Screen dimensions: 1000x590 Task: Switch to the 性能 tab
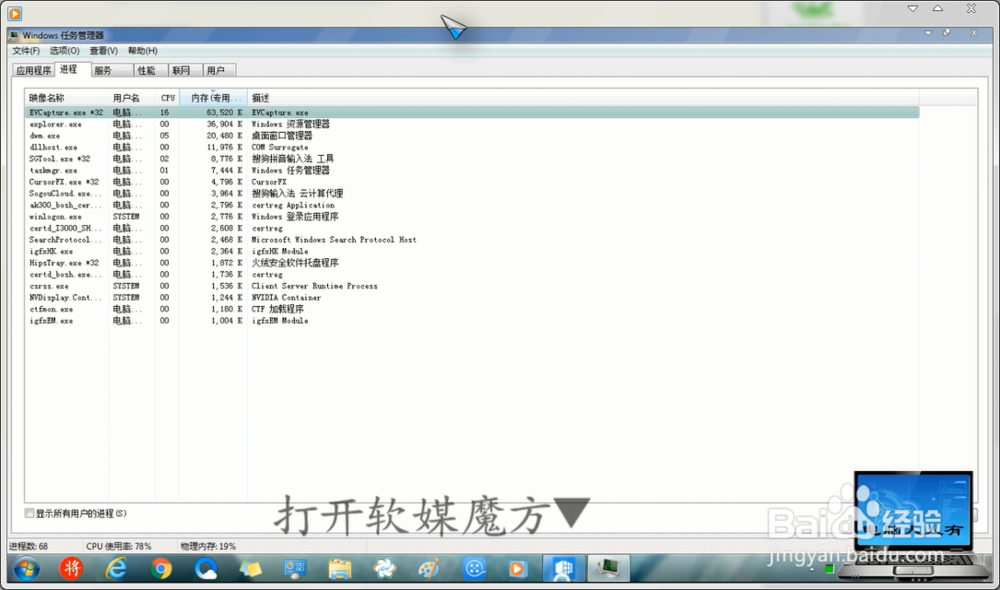tap(151, 70)
